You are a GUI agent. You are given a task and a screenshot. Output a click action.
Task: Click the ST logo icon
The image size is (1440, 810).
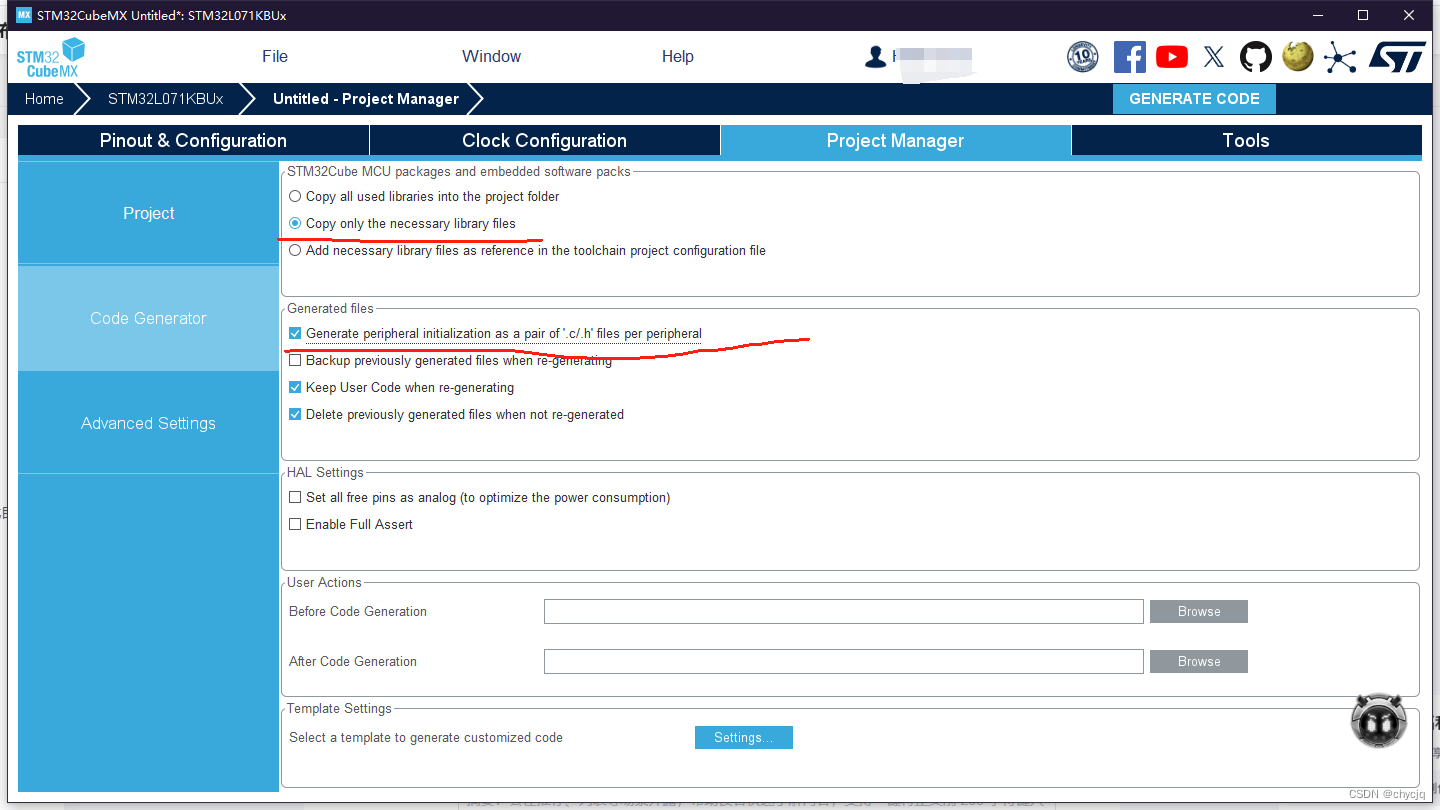point(1397,57)
